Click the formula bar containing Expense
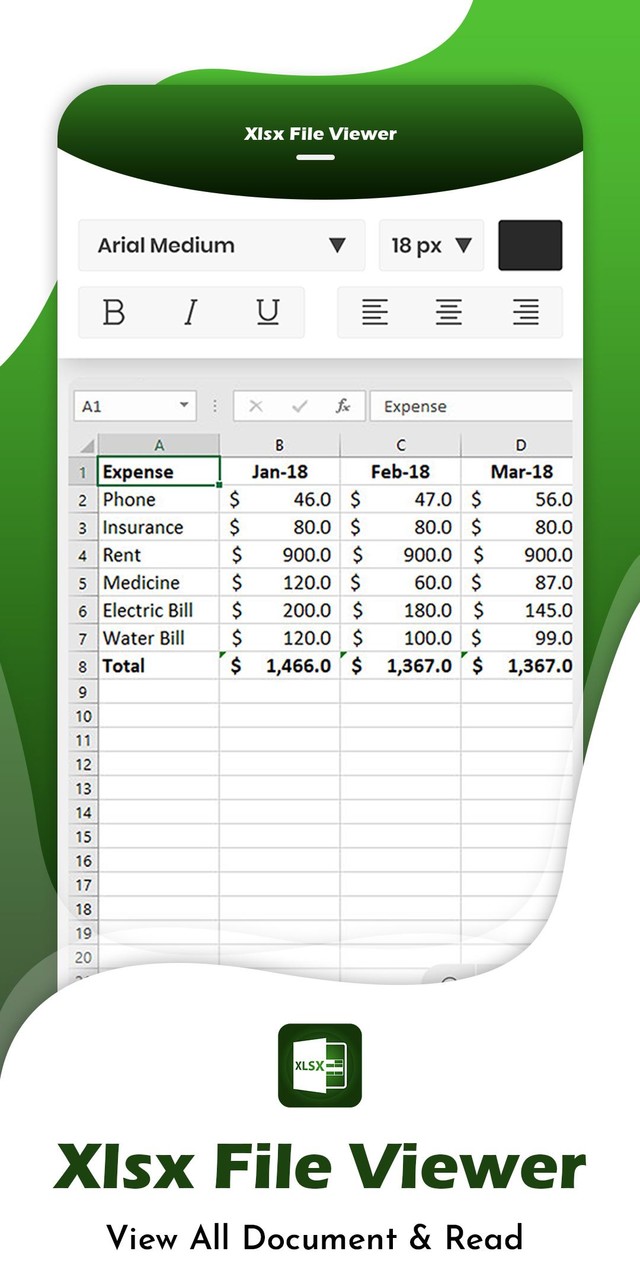This screenshot has width=640, height=1280. point(470,406)
